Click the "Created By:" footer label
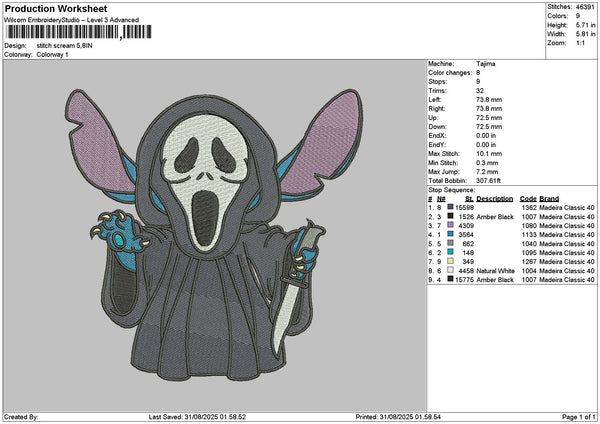The height and width of the screenshot is (424, 600). click(x=21, y=417)
